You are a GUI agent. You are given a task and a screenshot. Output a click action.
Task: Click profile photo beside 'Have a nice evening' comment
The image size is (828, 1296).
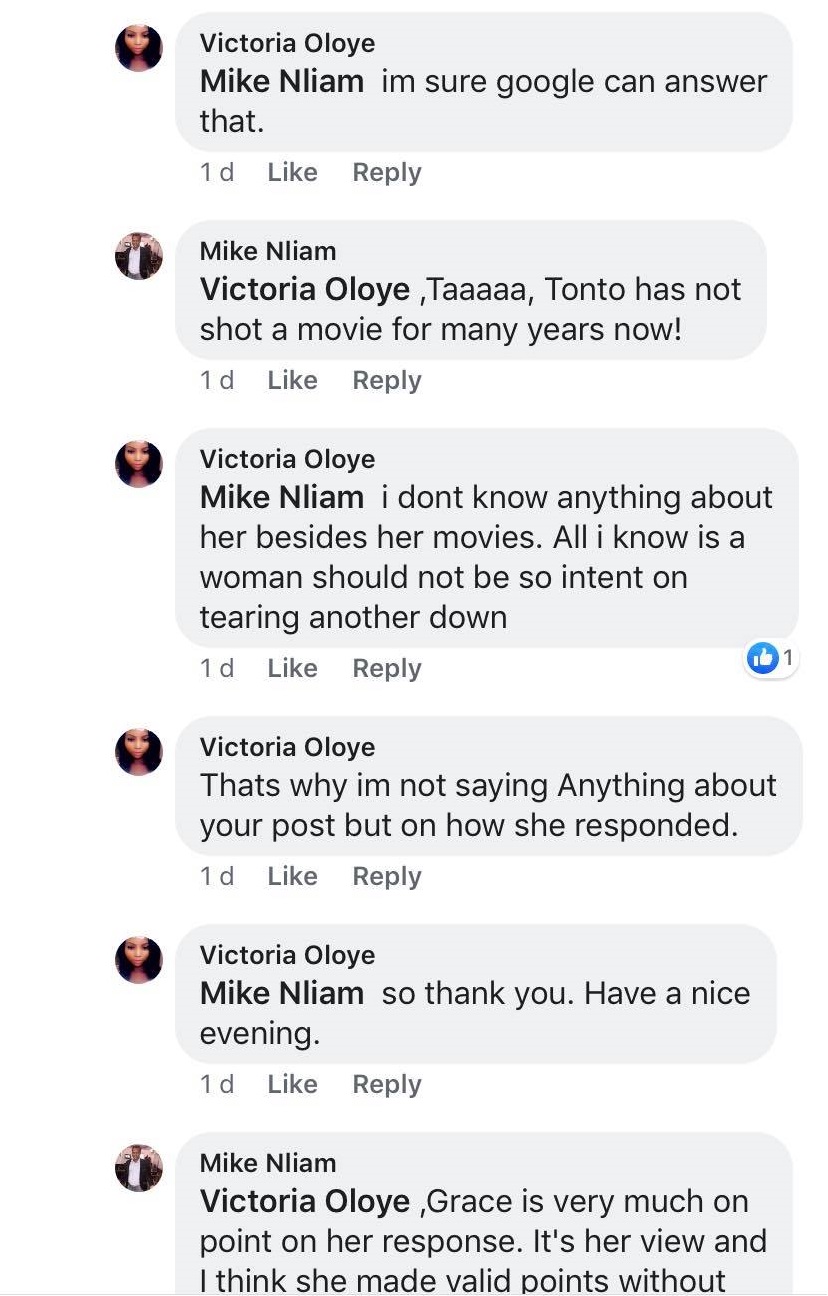coord(139,960)
